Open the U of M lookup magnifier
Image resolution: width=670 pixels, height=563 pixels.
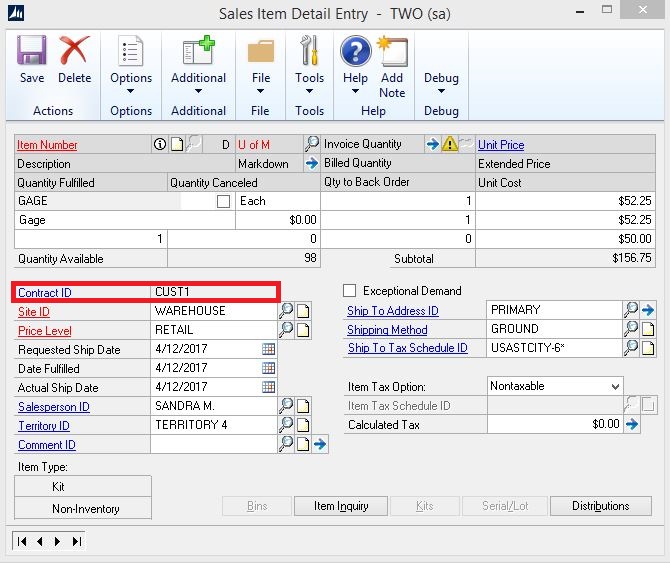pyautogui.click(x=312, y=144)
